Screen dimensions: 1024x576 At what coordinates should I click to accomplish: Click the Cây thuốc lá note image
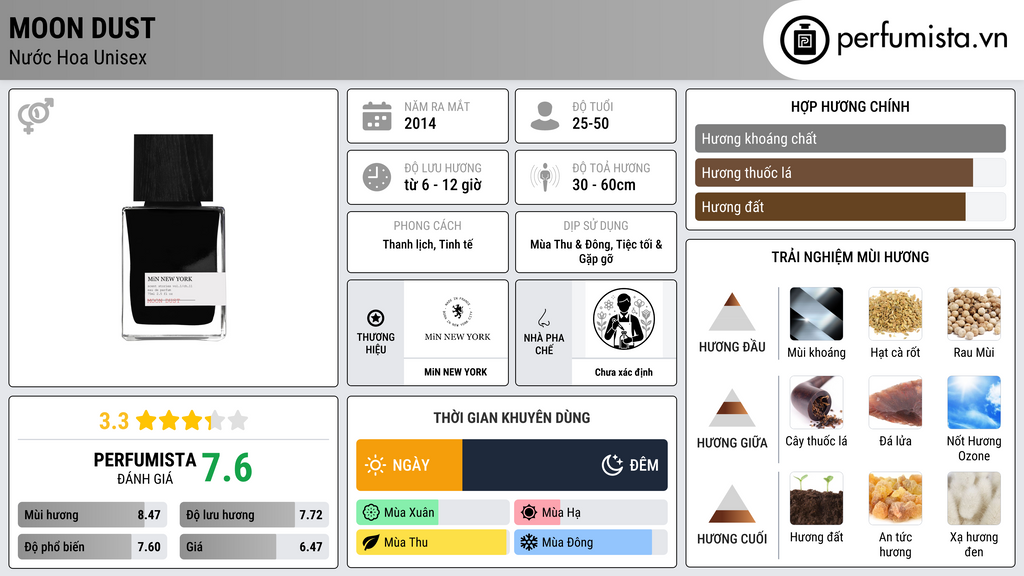[816, 402]
